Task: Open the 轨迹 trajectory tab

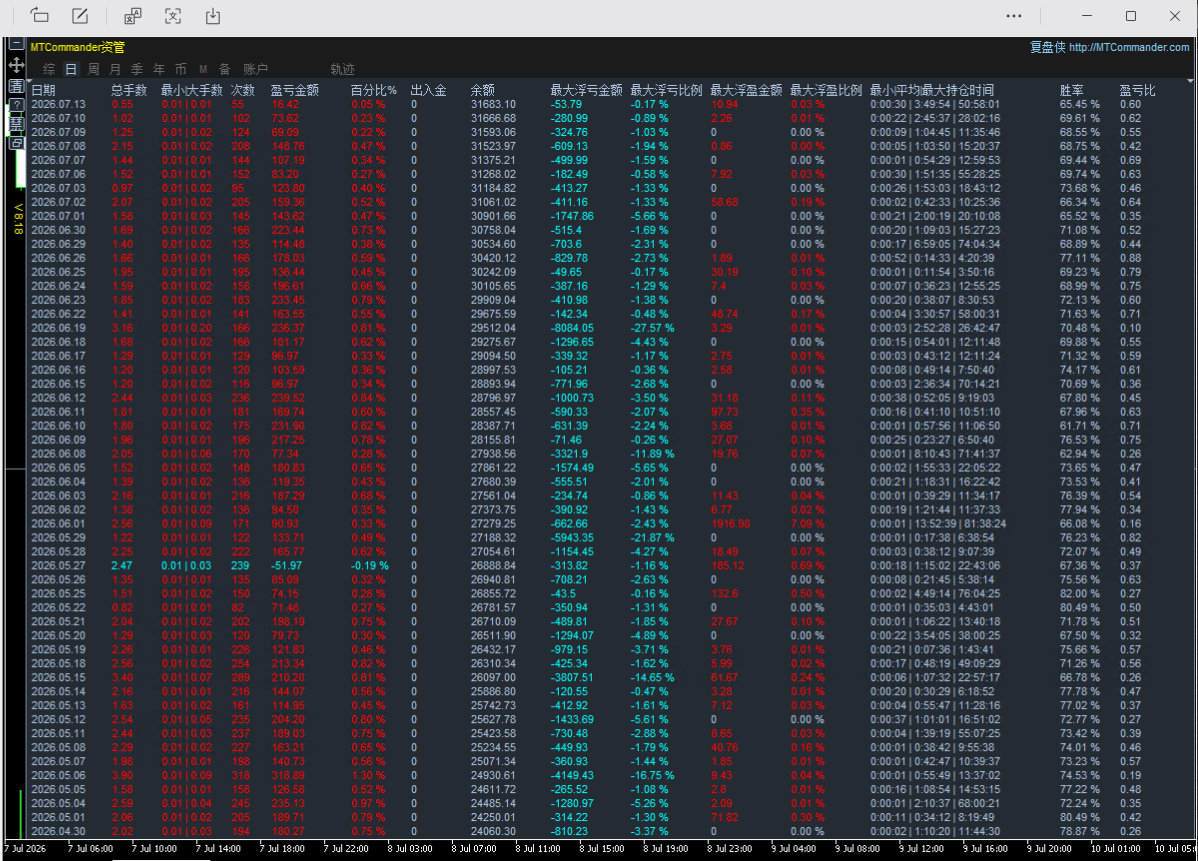Action: (x=342, y=70)
